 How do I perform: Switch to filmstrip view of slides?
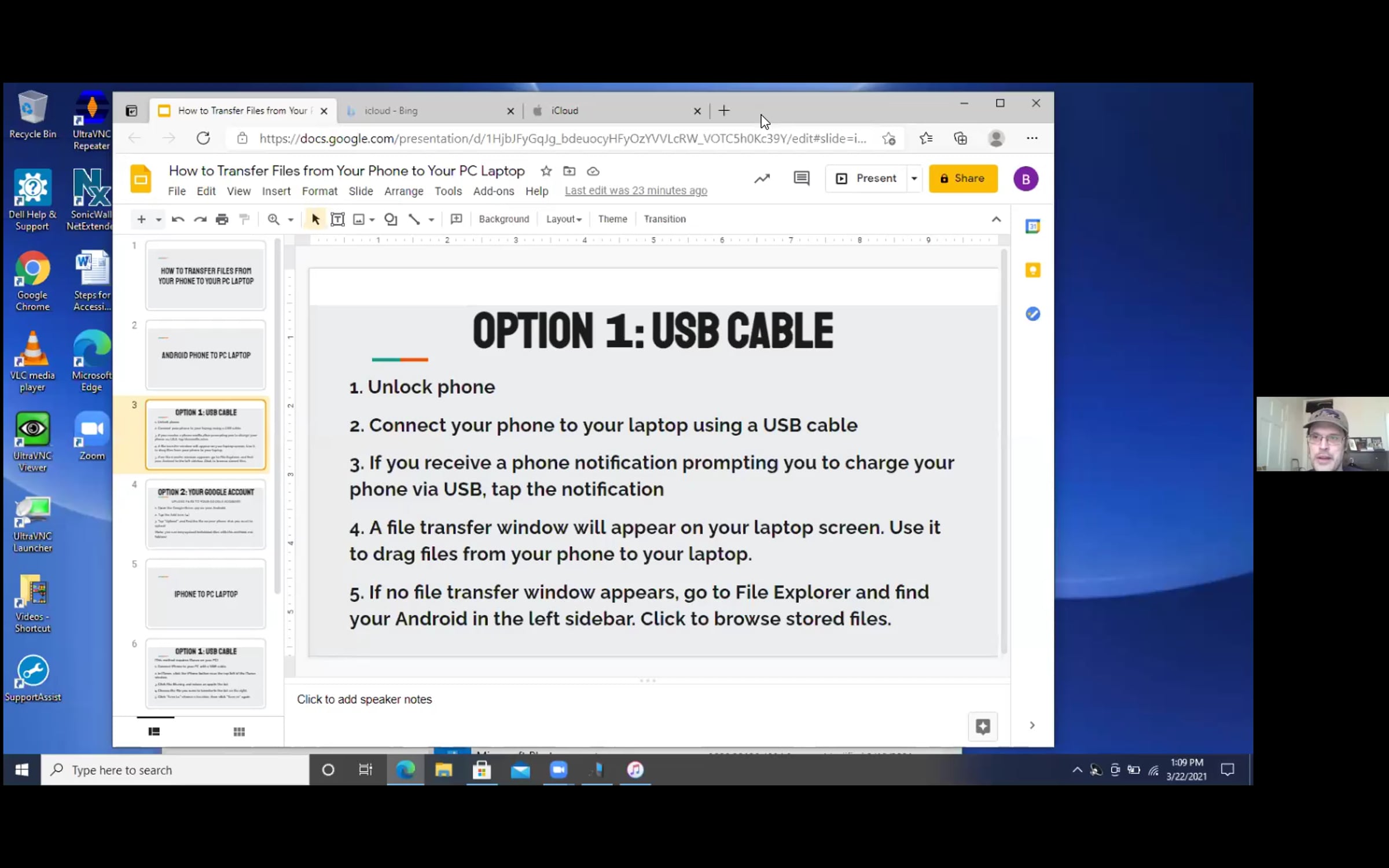coord(154,731)
